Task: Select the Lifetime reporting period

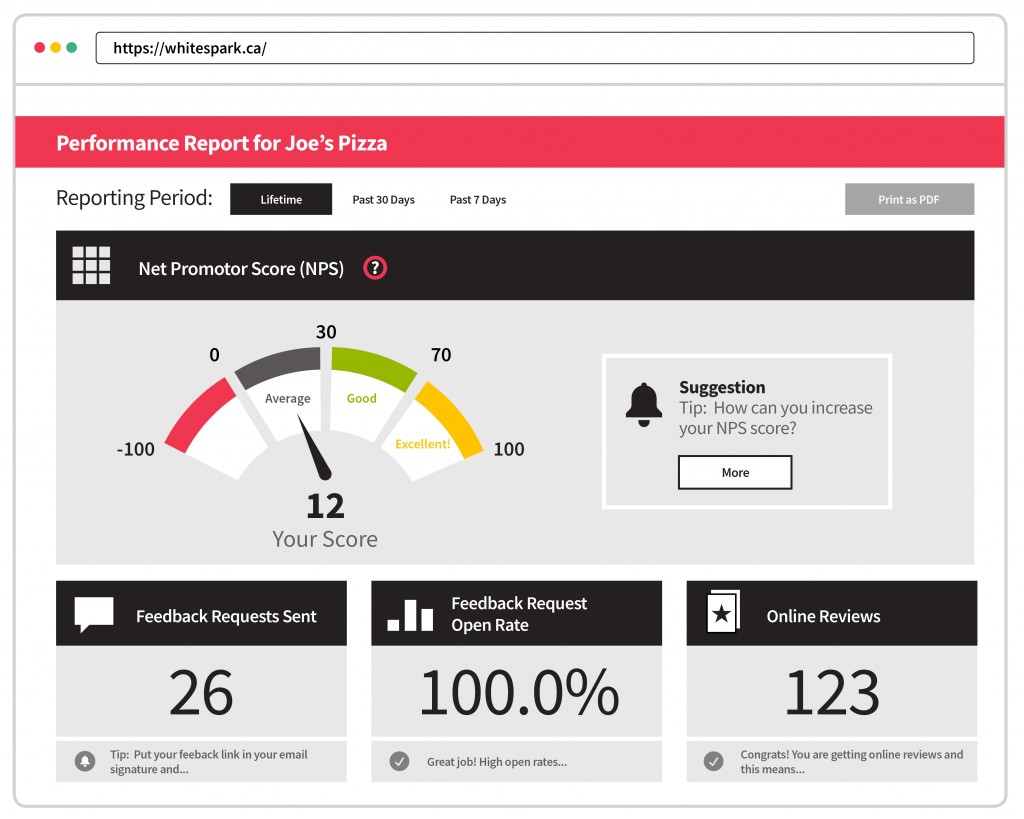Action: [281, 199]
